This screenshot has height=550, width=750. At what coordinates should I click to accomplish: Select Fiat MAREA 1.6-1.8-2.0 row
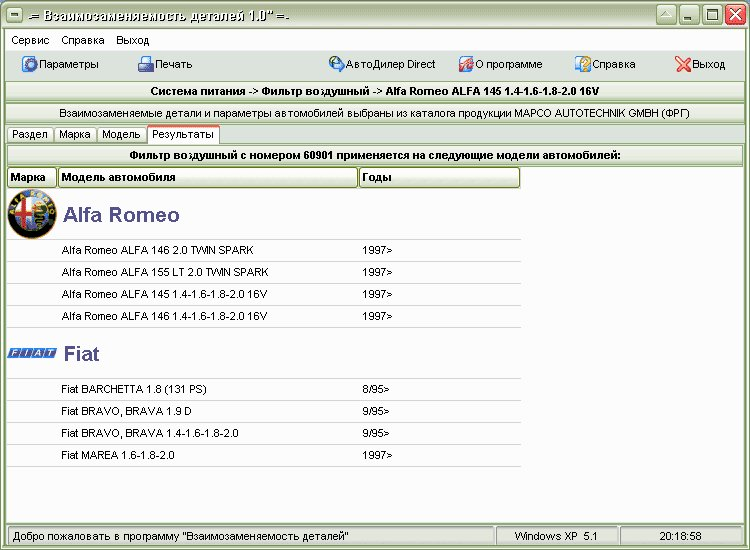(264, 455)
